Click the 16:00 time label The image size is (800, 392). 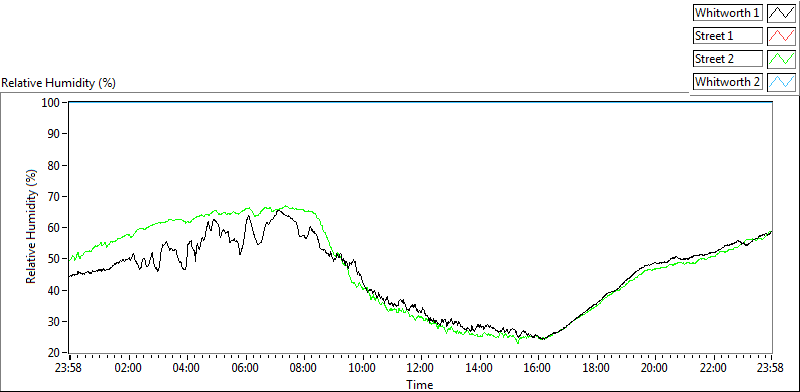538,368
